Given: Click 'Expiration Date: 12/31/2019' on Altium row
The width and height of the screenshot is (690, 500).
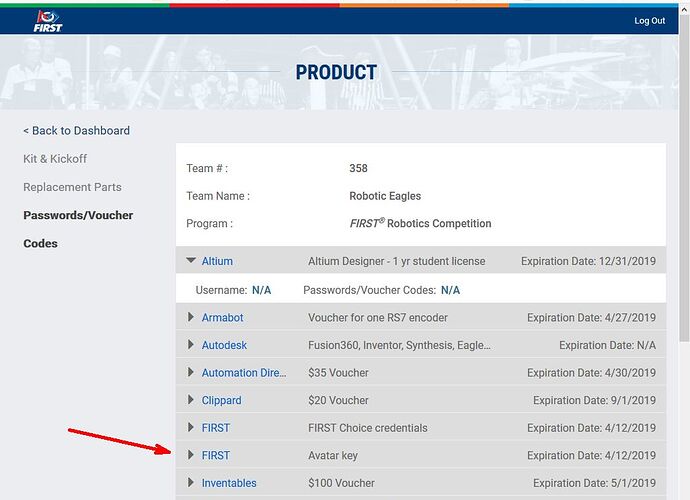Looking at the screenshot, I should pos(588,261).
